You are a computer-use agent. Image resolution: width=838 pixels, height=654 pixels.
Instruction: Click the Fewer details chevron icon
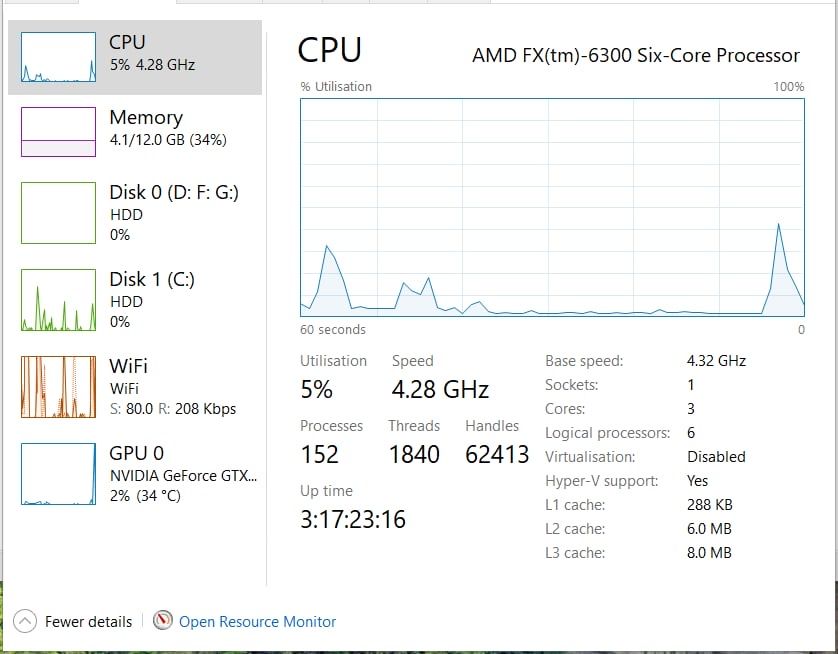[x=25, y=621]
